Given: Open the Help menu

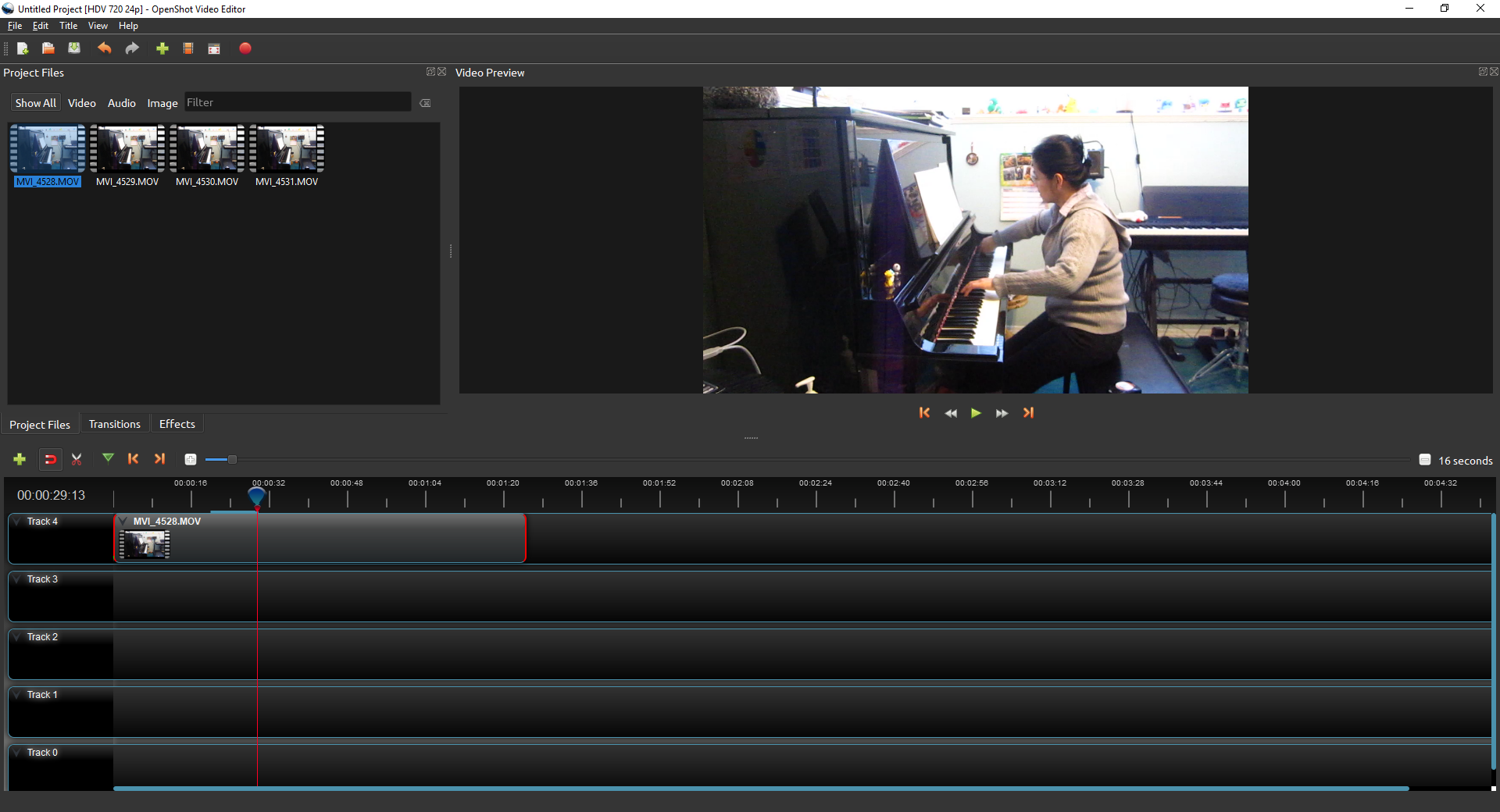Looking at the screenshot, I should point(128,26).
